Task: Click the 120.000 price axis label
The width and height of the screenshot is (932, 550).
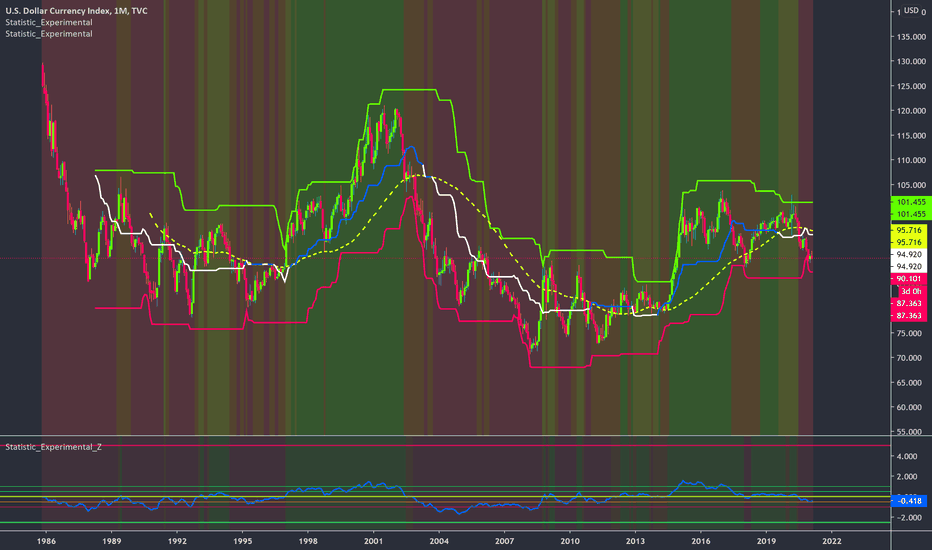Action: pos(911,111)
